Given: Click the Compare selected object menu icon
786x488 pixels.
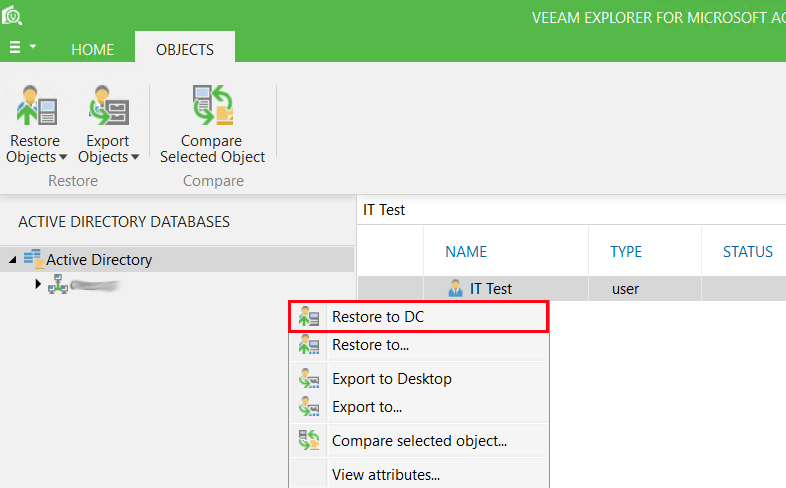Looking at the screenshot, I should pyautogui.click(x=309, y=440).
